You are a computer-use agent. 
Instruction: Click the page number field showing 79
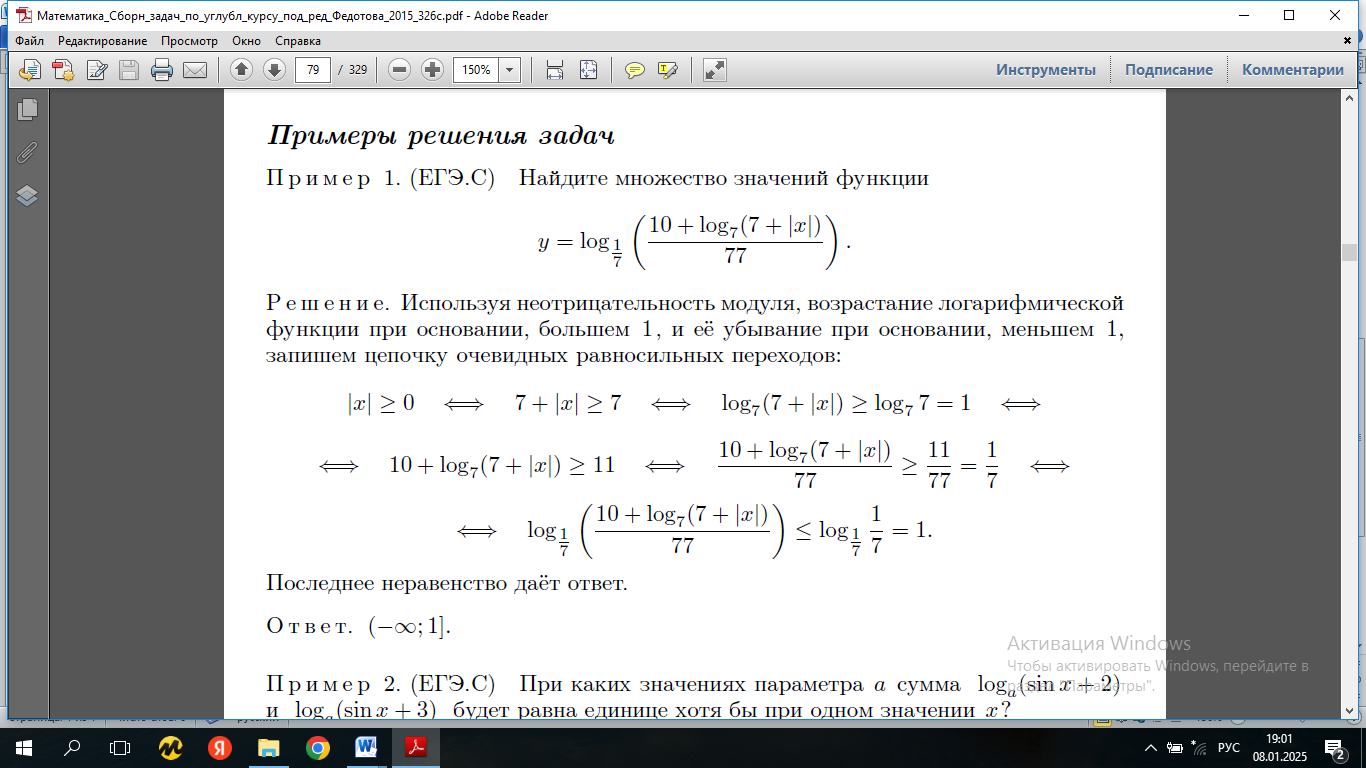[x=314, y=70]
